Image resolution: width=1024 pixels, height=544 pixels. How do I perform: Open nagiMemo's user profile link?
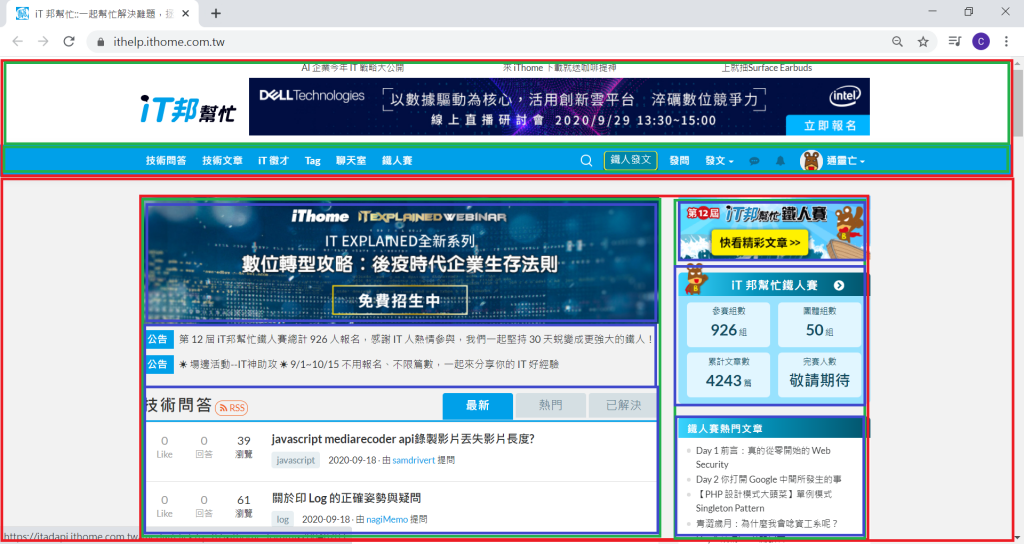tap(387, 520)
